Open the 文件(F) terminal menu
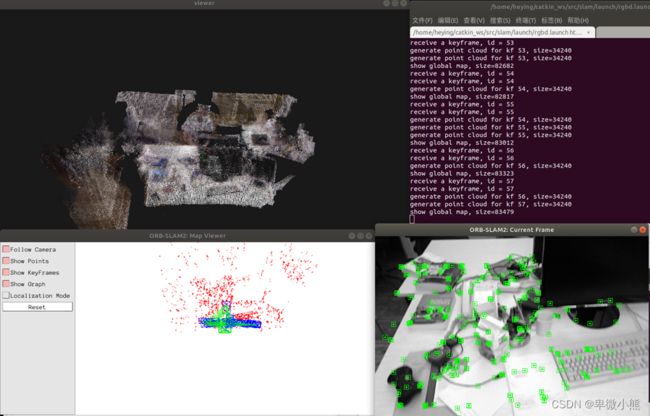Image resolution: width=650 pixels, height=416 pixels. [x=422, y=20]
